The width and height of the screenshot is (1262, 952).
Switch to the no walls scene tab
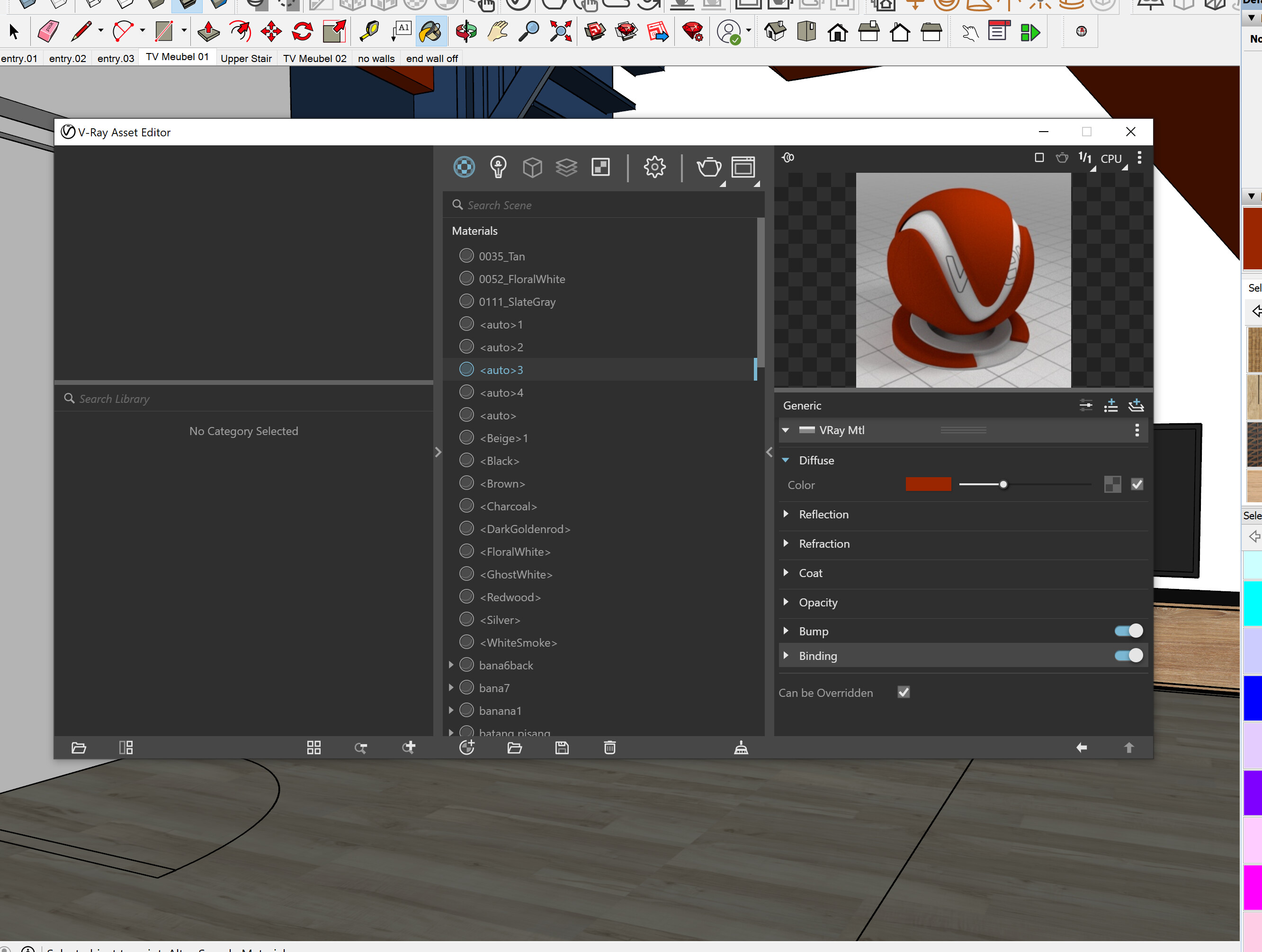click(376, 58)
